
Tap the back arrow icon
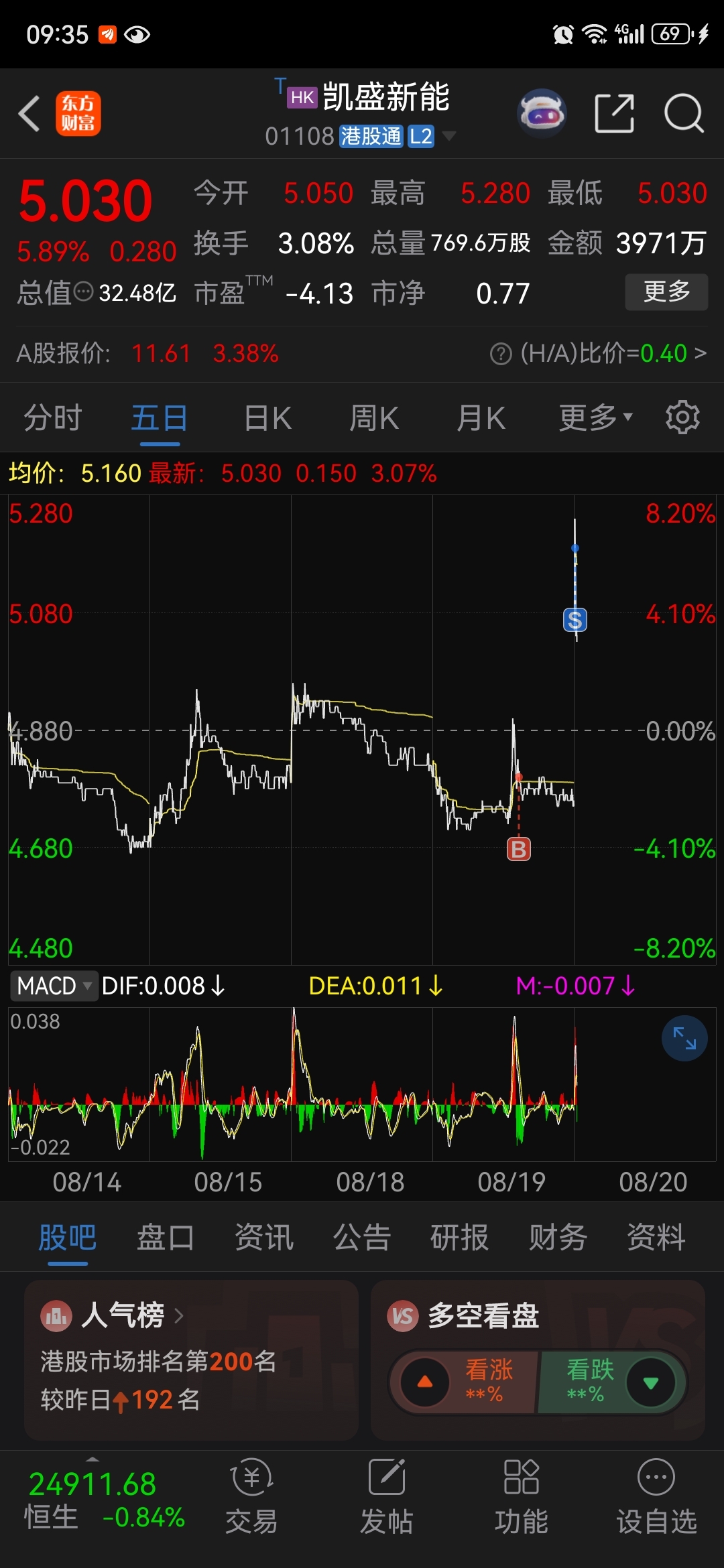tap(29, 113)
